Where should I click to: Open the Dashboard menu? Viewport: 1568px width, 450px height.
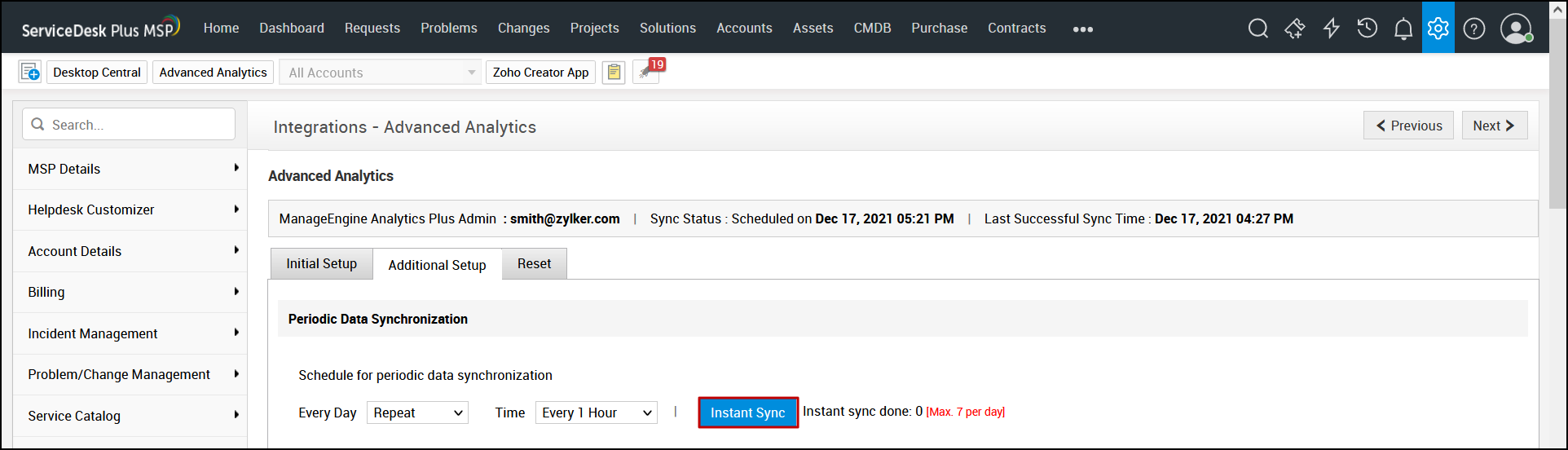292,28
